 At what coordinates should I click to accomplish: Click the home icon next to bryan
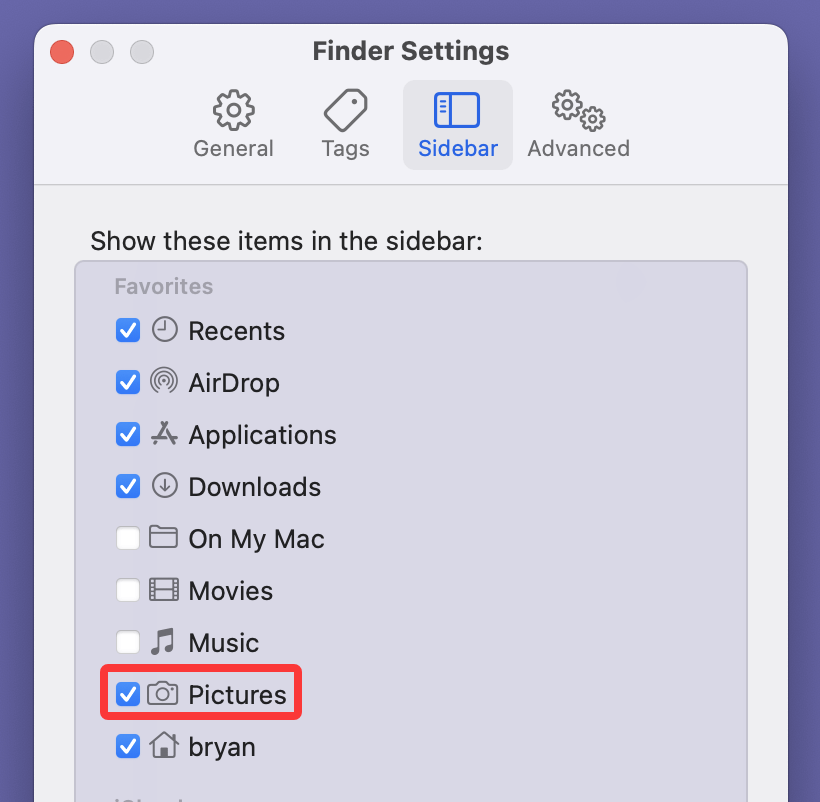[x=164, y=745]
